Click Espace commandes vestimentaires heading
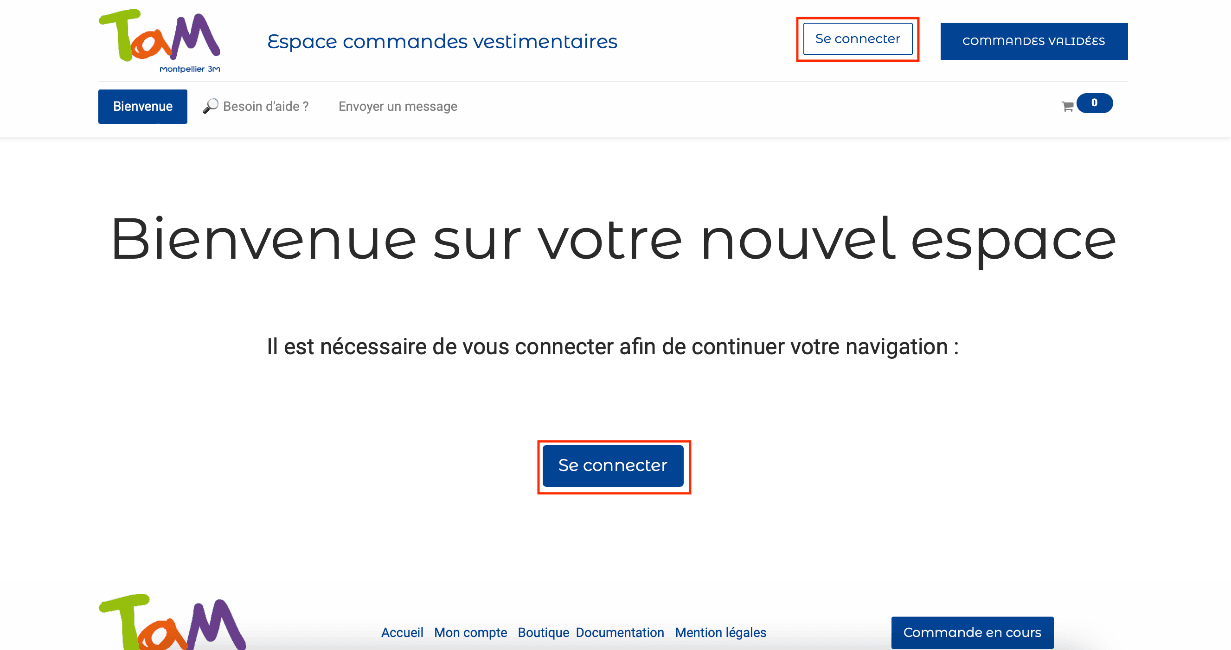Screen dimensions: 1231x650 click(442, 42)
